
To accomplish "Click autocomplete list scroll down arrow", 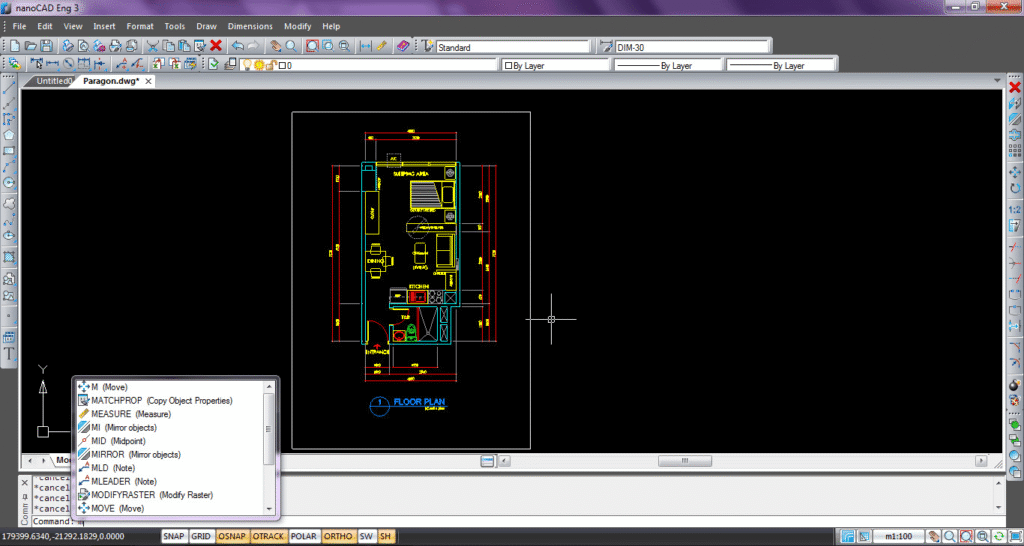I will pyautogui.click(x=268, y=509).
